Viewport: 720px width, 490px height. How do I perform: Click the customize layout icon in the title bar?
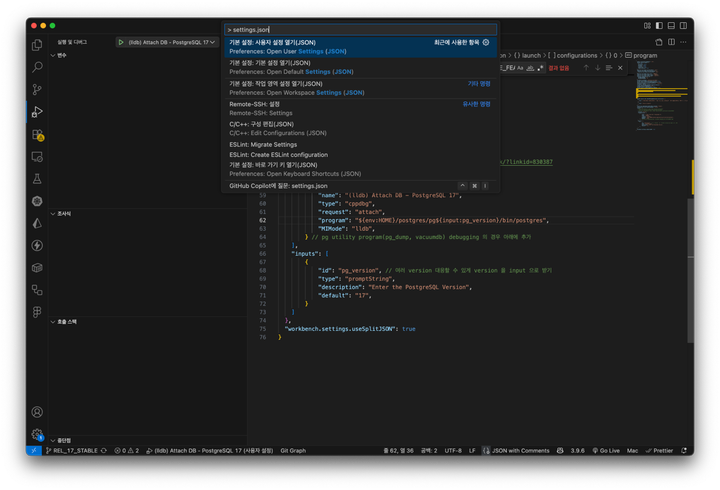click(647, 26)
